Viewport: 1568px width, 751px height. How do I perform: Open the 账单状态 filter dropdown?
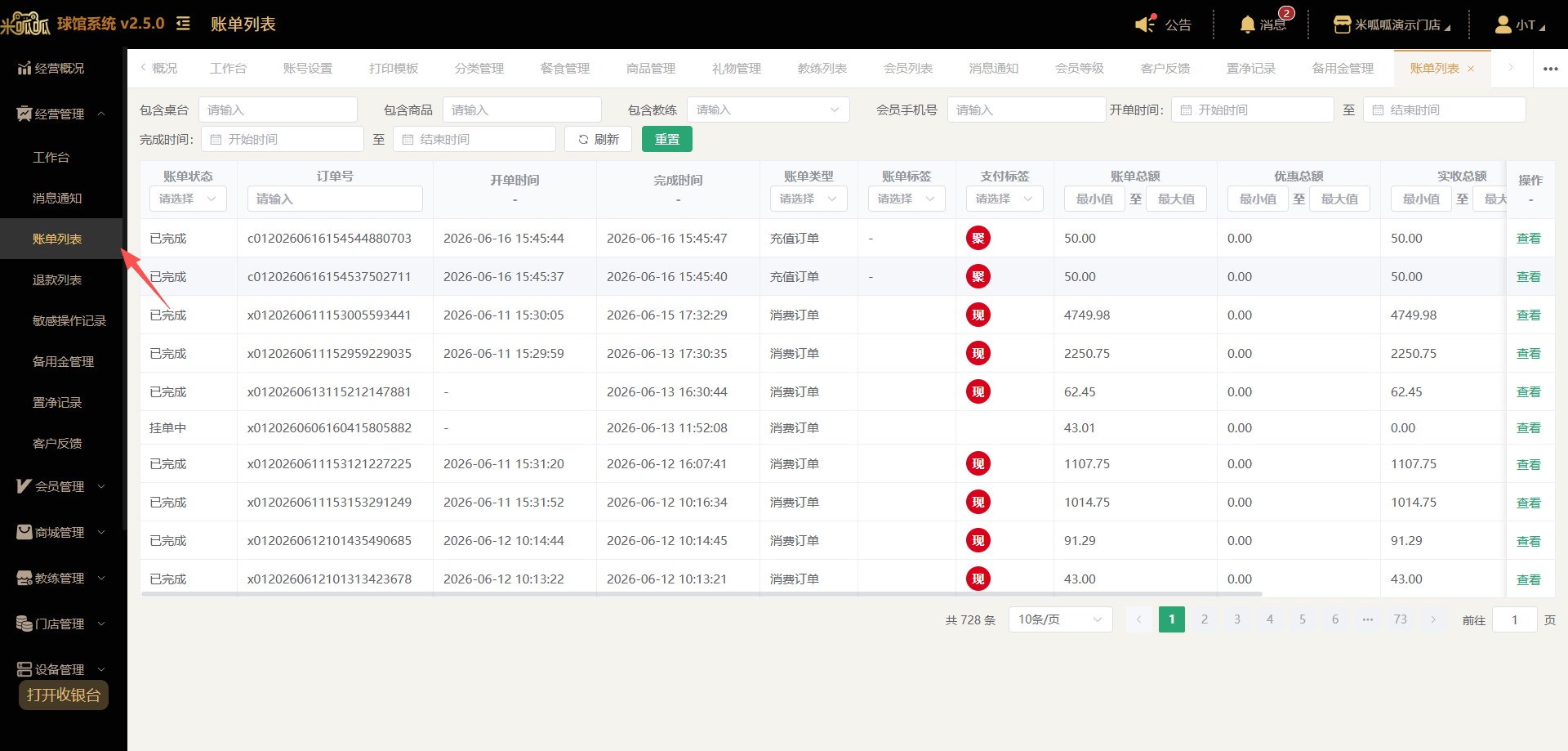[x=188, y=199]
